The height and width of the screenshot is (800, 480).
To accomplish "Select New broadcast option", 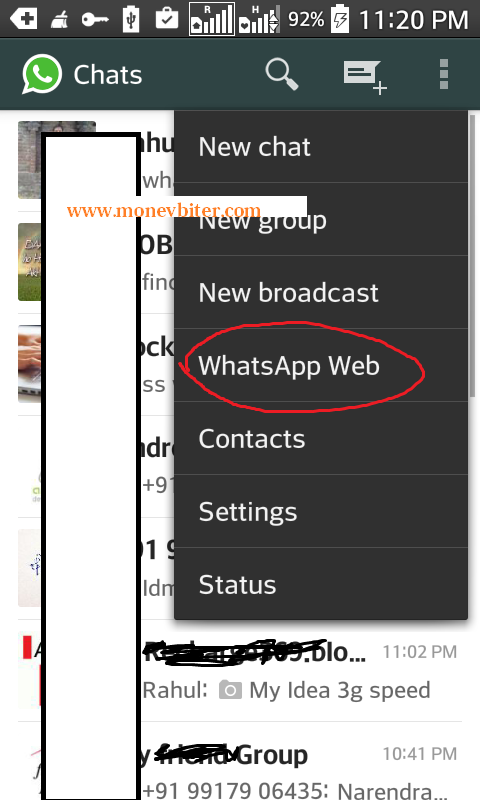I will coord(321,292).
